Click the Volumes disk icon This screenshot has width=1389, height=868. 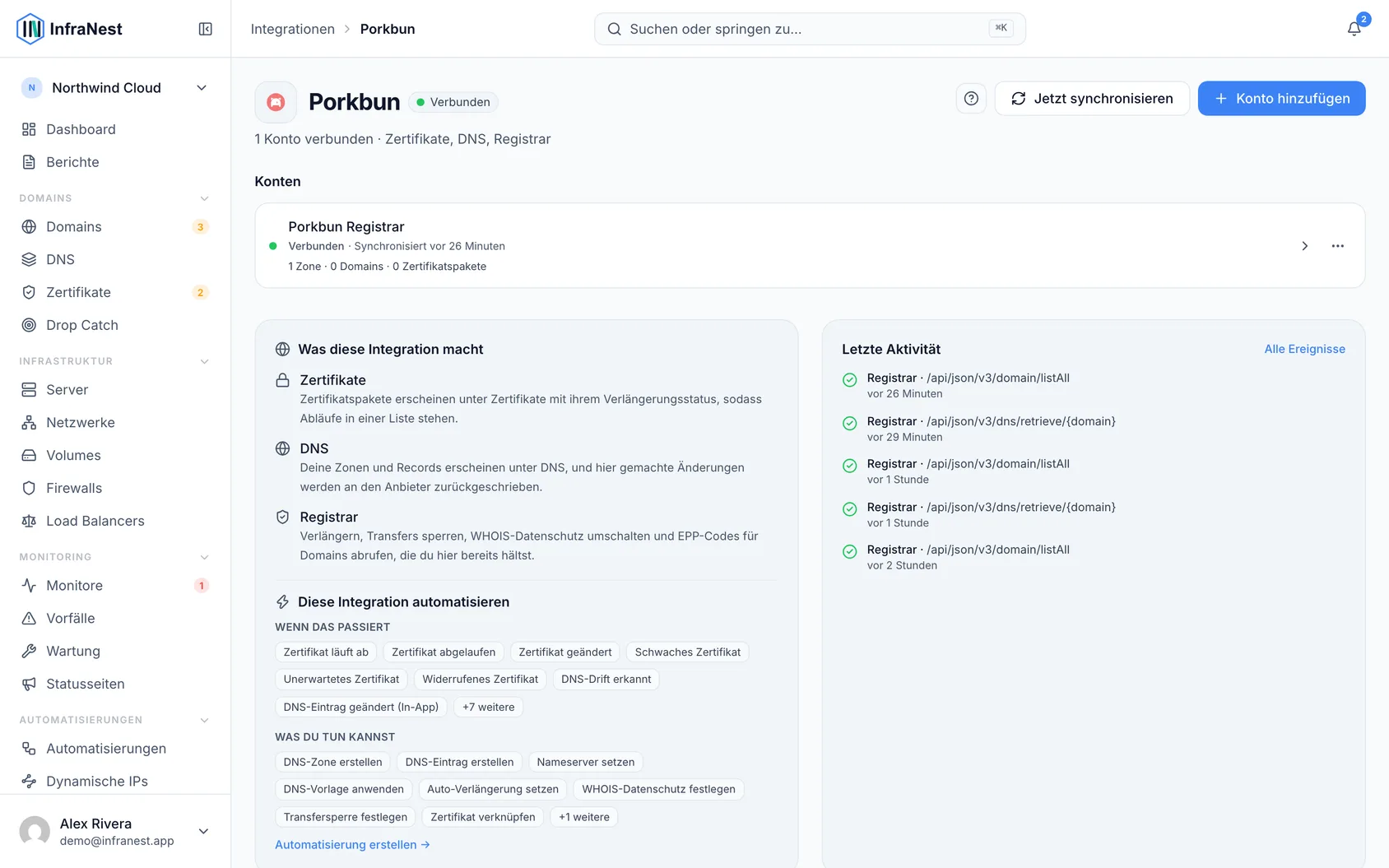[x=29, y=455]
